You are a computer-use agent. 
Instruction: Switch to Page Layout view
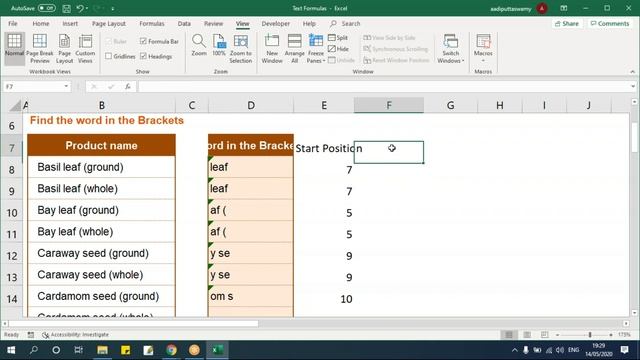point(64,49)
